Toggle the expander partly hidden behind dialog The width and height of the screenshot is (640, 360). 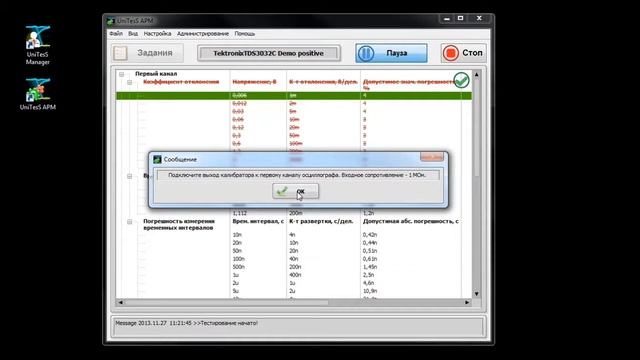click(129, 176)
